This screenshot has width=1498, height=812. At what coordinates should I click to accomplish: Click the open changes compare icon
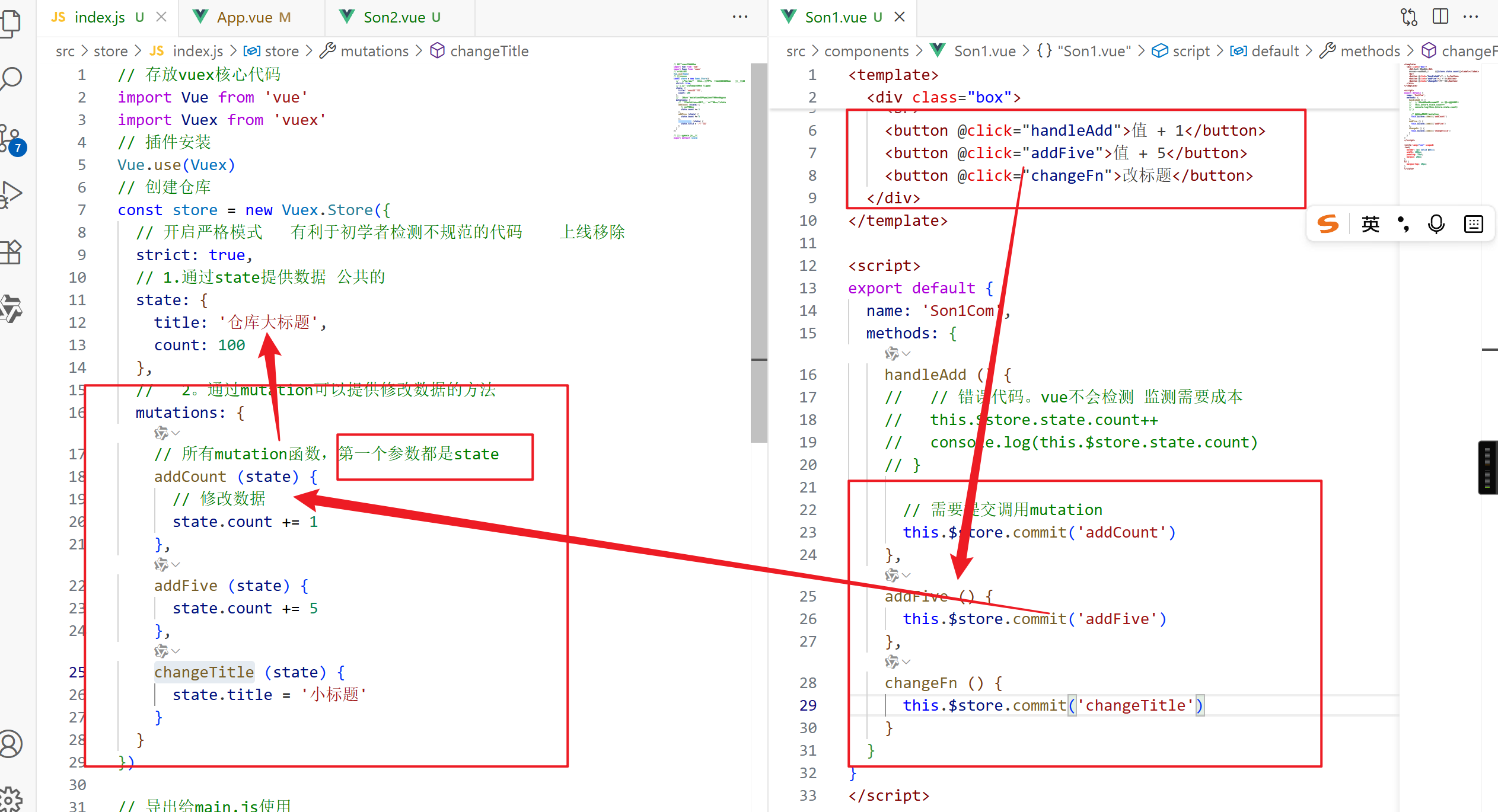click(x=1409, y=17)
